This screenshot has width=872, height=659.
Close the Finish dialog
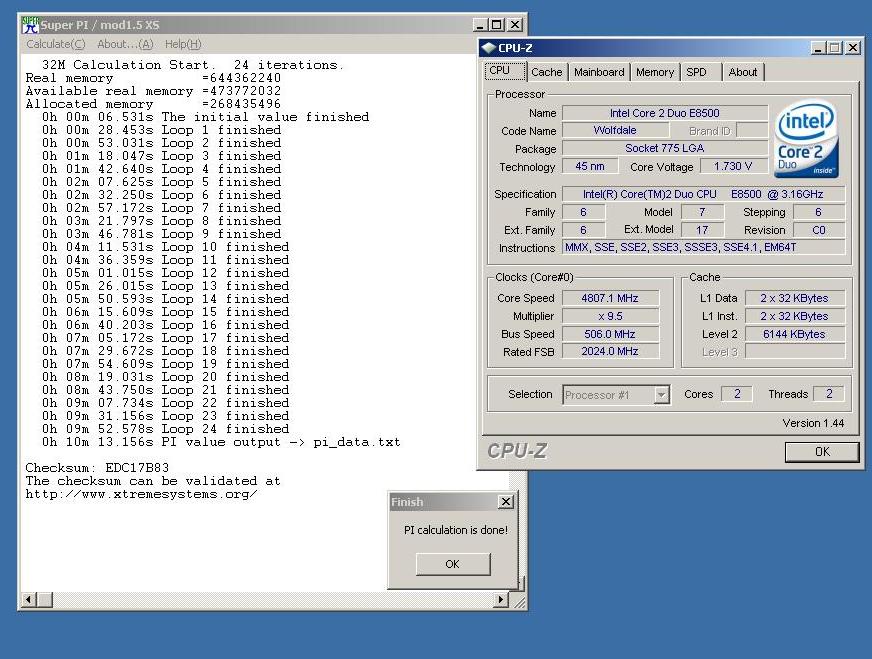click(x=506, y=502)
